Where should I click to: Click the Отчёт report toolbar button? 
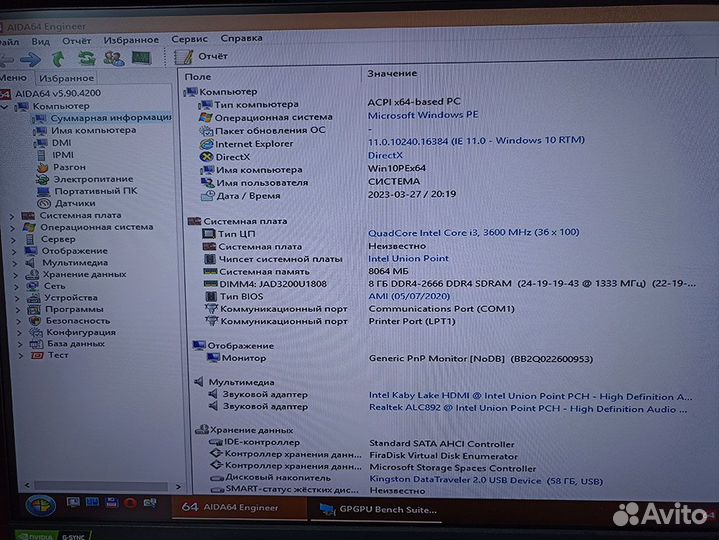(x=201, y=56)
